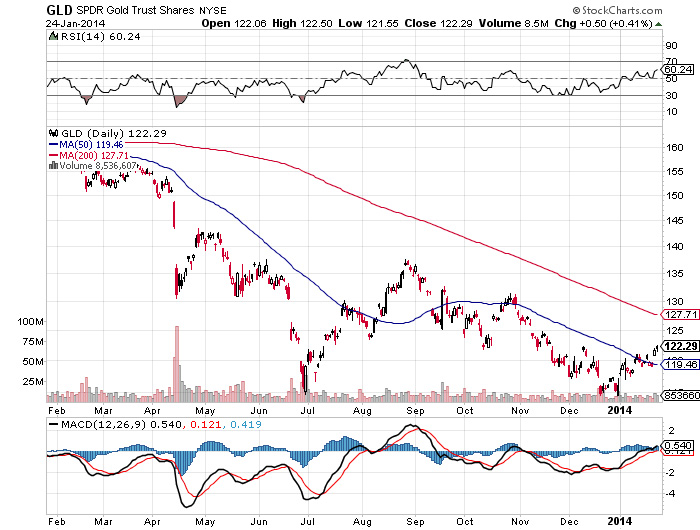
Task: Click the red 0.121 MACD signal value
Action: (x=206, y=424)
